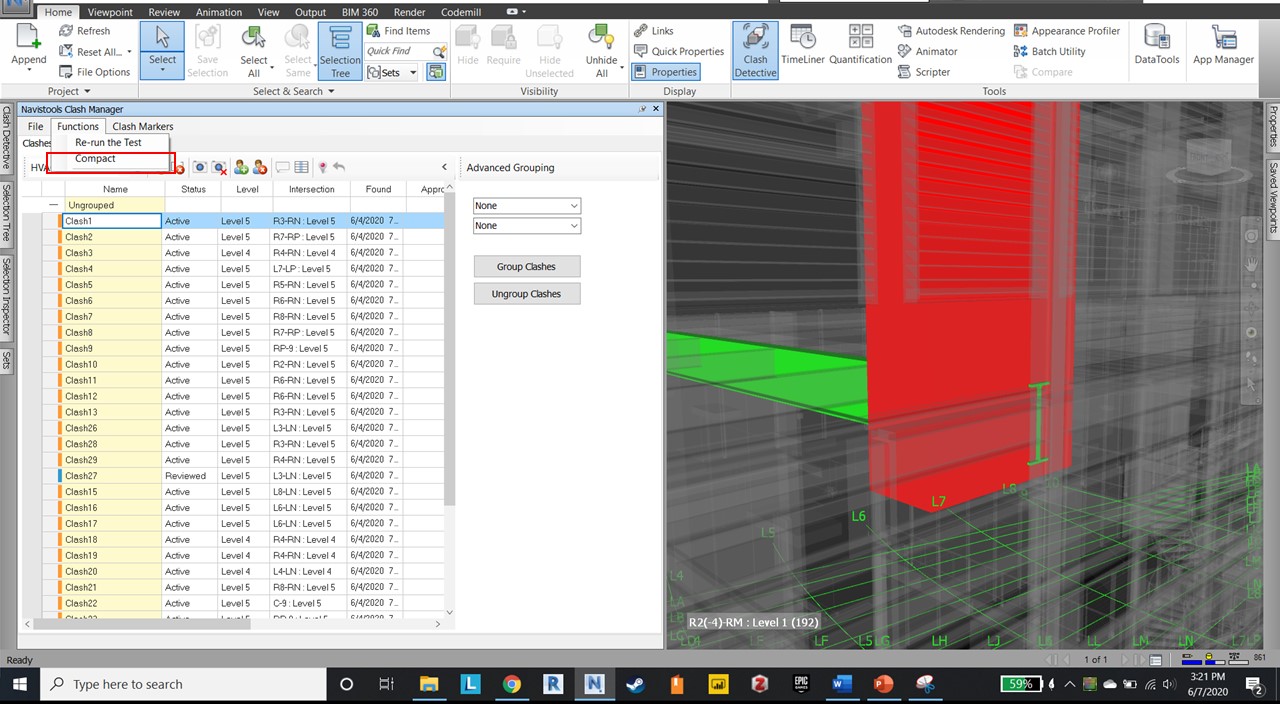The width and height of the screenshot is (1280, 720).
Task: Open the Animator tool
Action: tap(927, 51)
